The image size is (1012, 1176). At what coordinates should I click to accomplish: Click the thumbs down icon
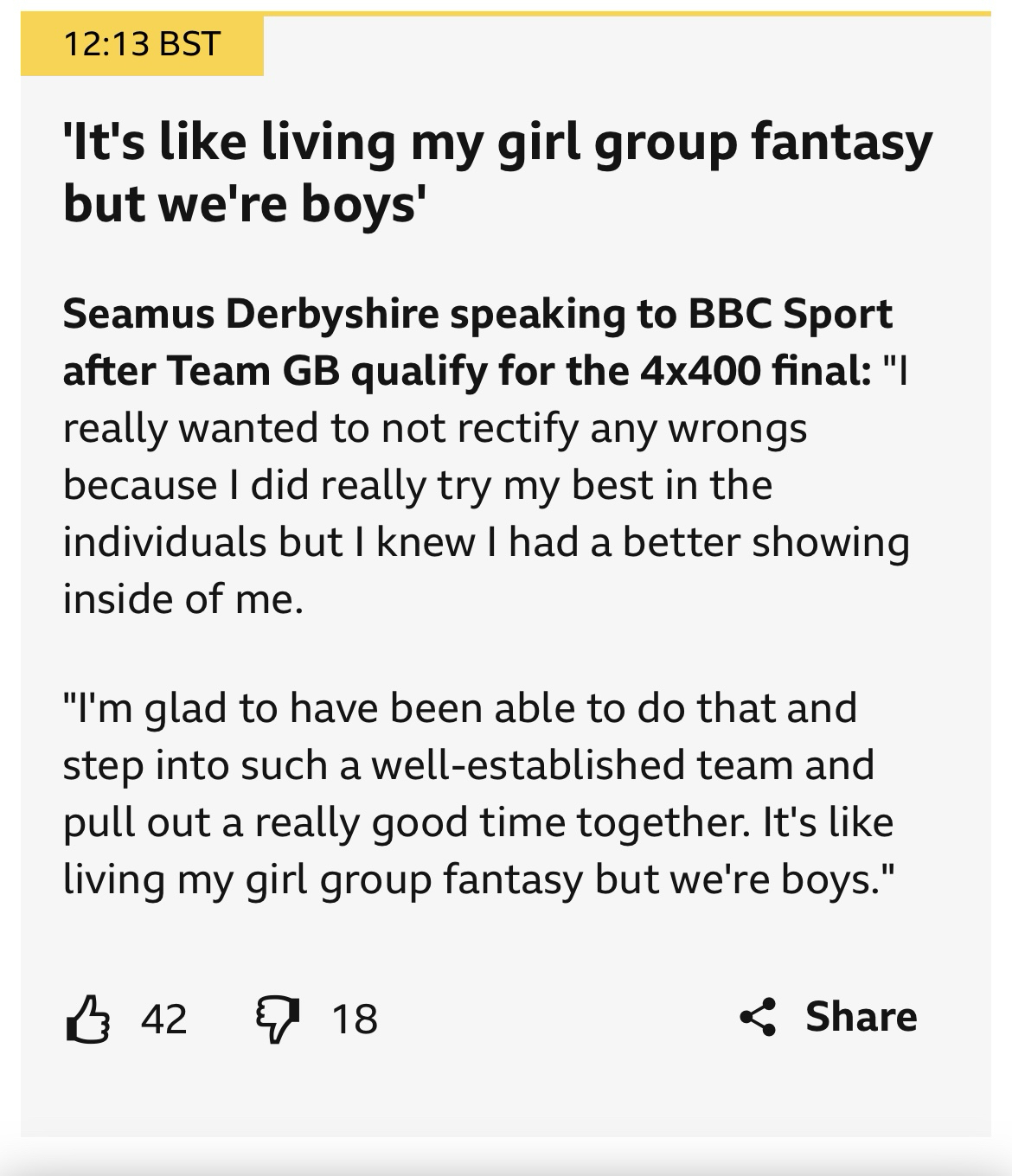tap(276, 1019)
